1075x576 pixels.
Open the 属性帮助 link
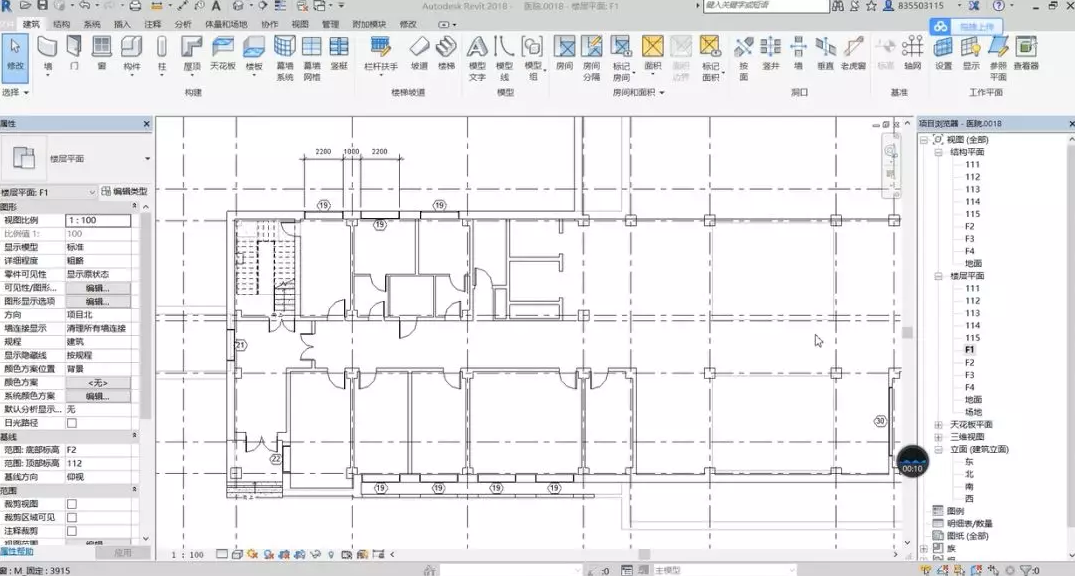(16, 551)
